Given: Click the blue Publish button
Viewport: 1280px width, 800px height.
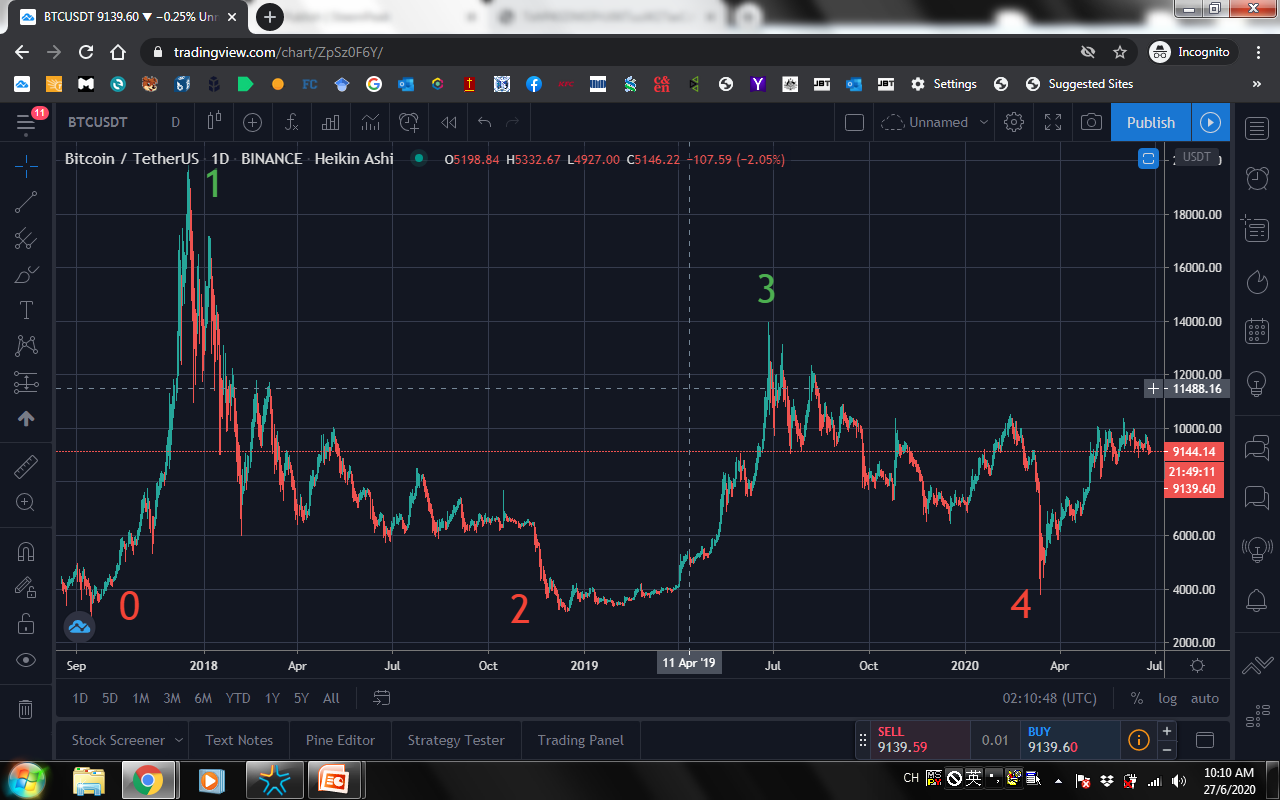Looking at the screenshot, I should [1150, 122].
